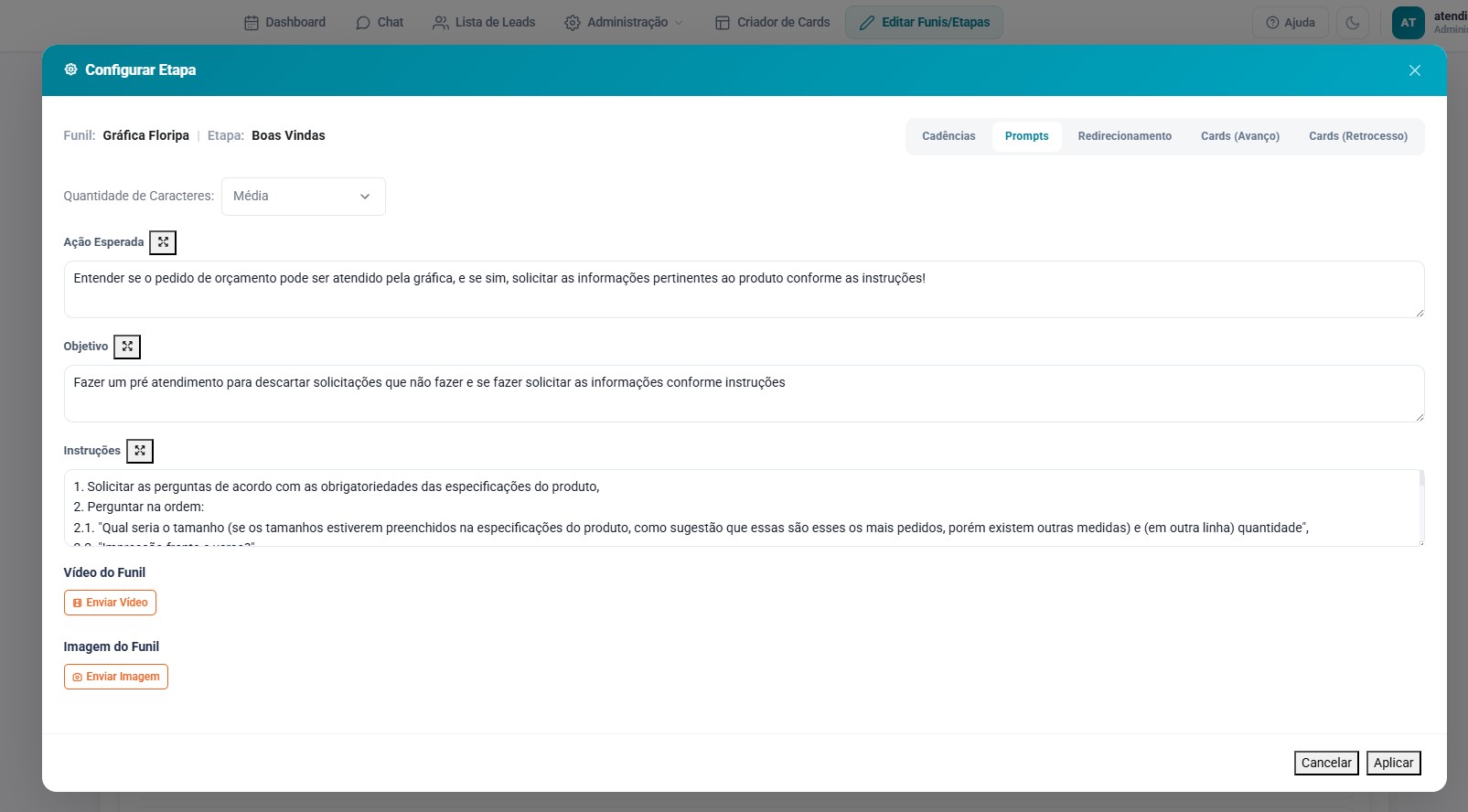
Task: Click the Imagem do Funil heading
Action: 112,646
